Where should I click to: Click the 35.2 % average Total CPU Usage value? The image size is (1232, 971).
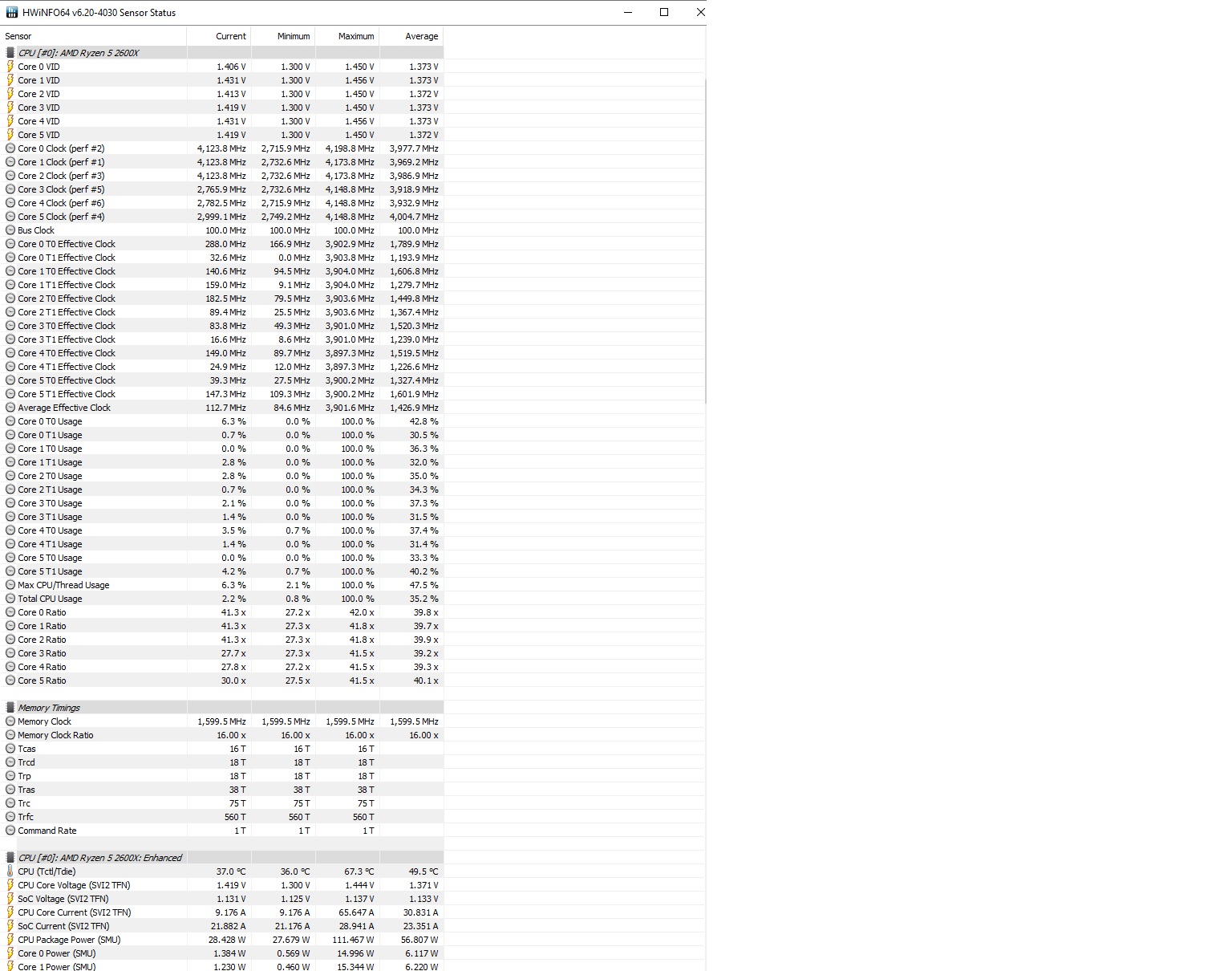(423, 599)
